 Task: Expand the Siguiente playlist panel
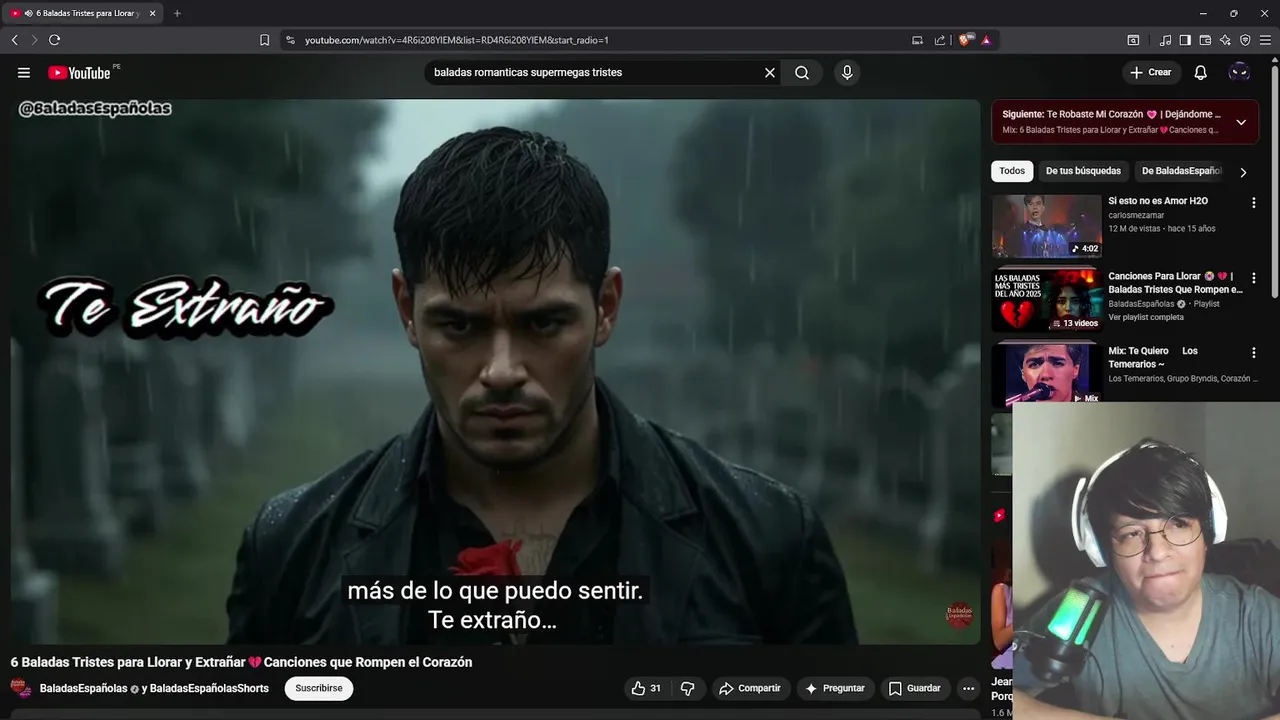coord(1241,122)
